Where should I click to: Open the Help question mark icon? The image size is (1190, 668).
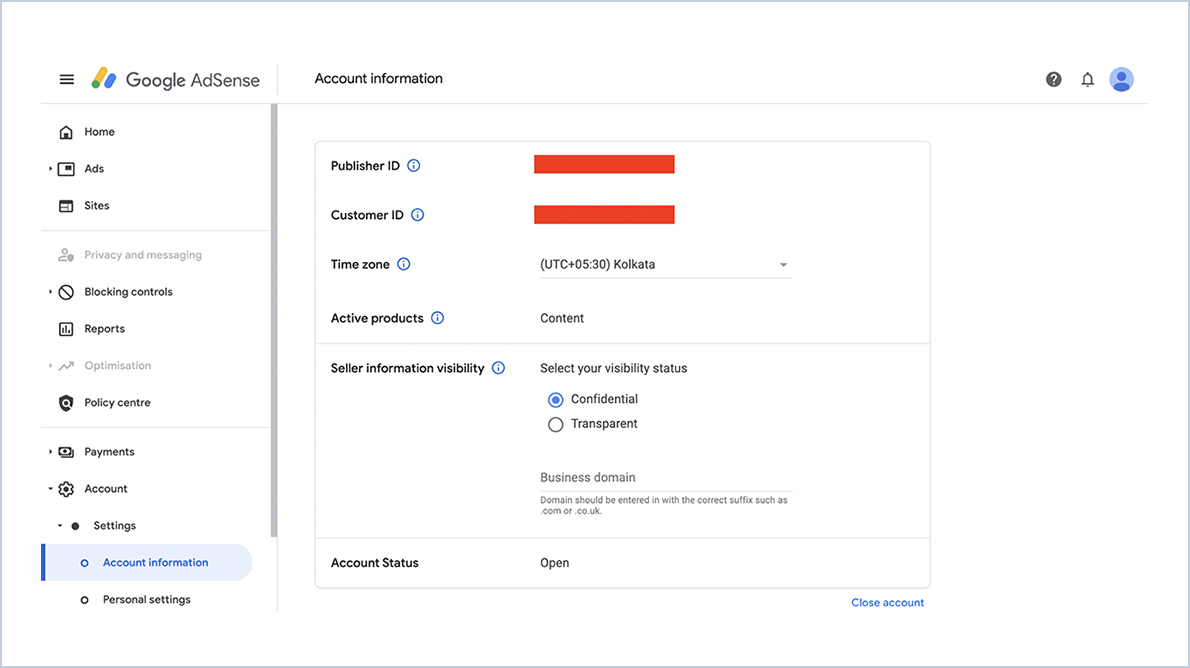pos(1053,79)
